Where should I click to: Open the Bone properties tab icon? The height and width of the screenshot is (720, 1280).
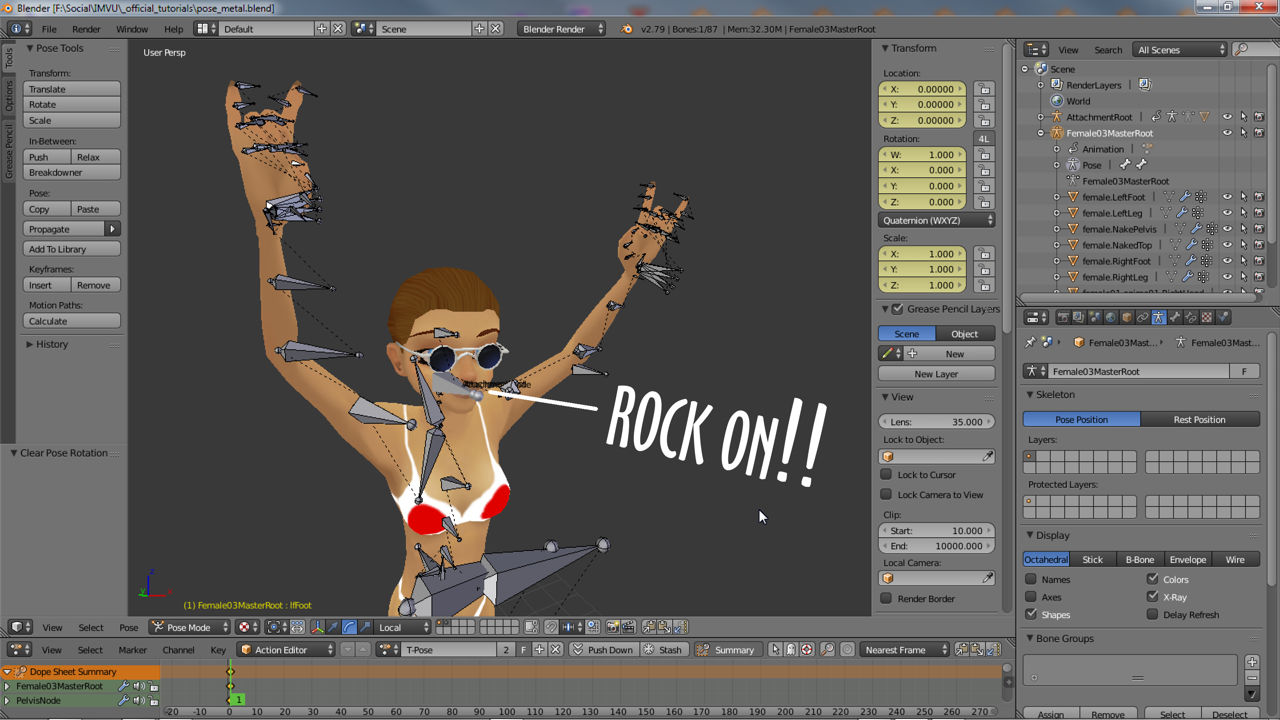tap(1174, 317)
